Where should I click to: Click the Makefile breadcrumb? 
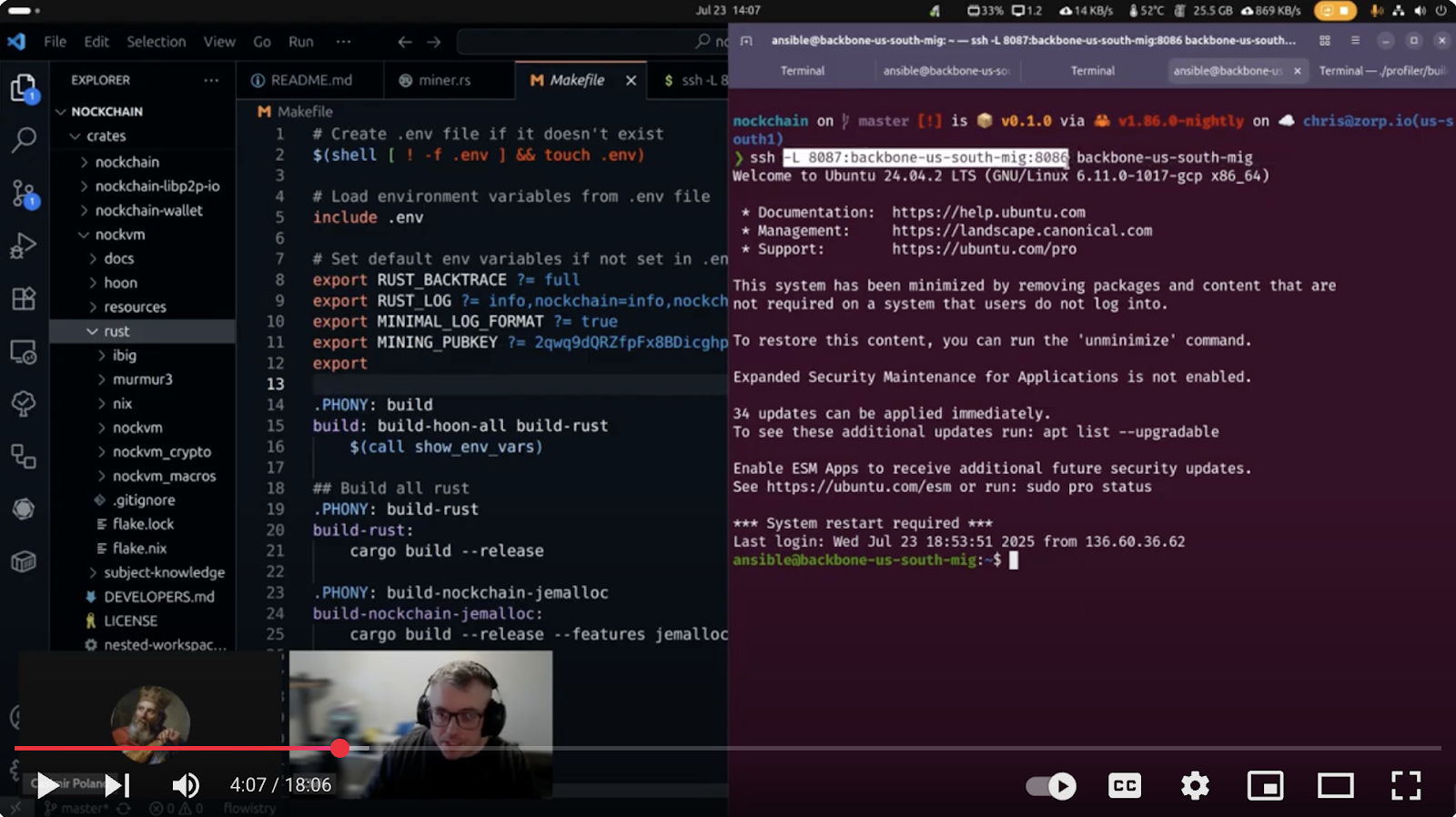(x=296, y=111)
